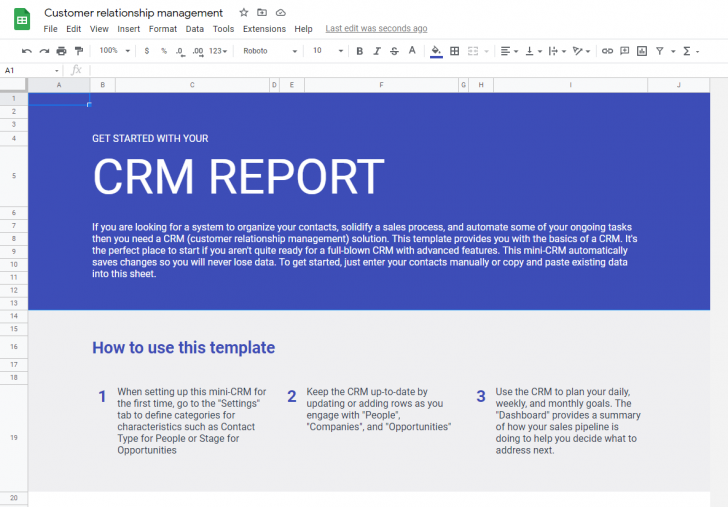The image size is (728, 507).
Task: Click the Insert chart icon
Action: (641, 51)
